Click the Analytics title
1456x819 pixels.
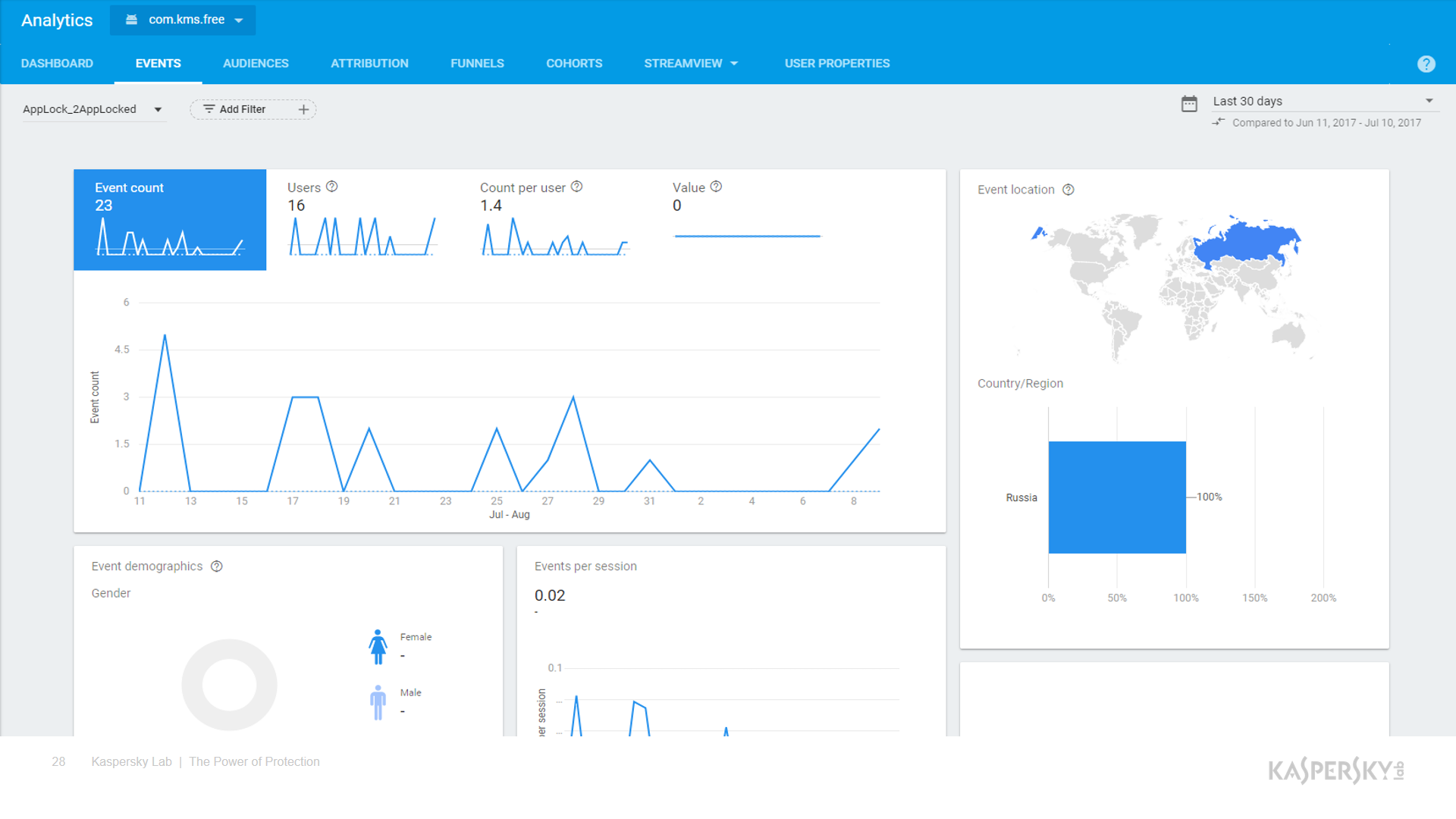pos(57,20)
